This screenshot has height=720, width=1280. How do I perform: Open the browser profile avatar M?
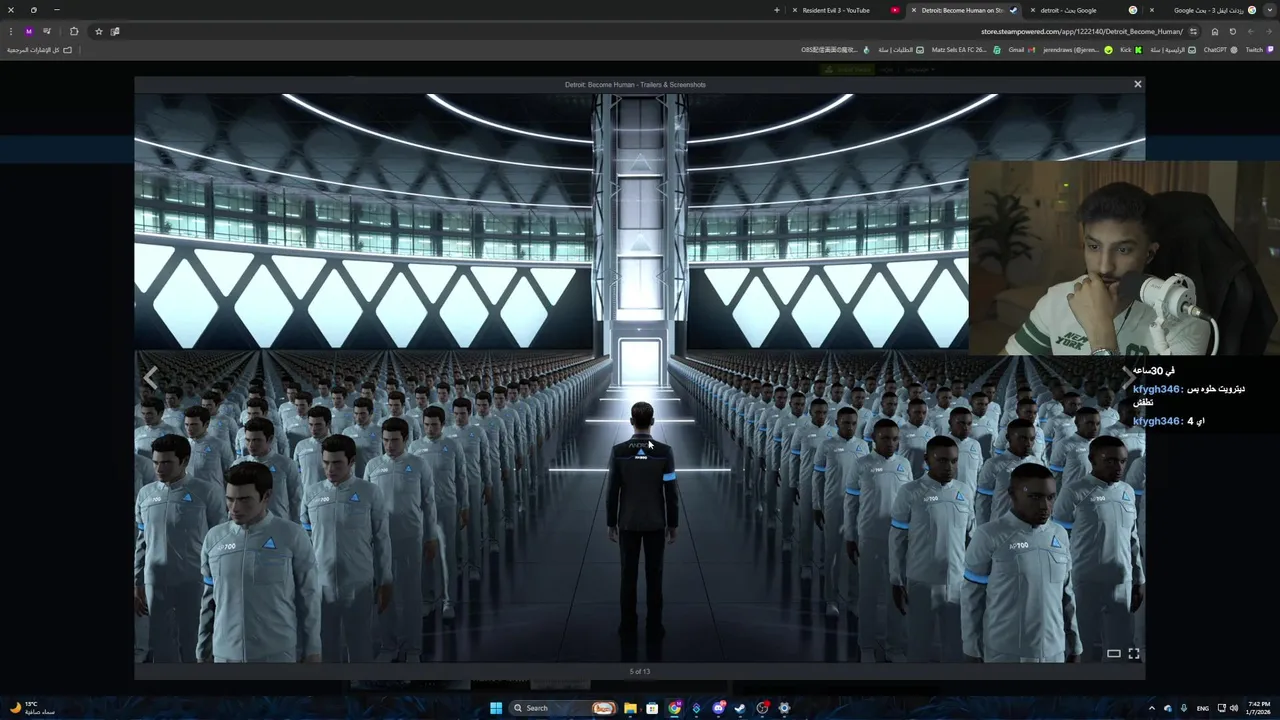29,31
